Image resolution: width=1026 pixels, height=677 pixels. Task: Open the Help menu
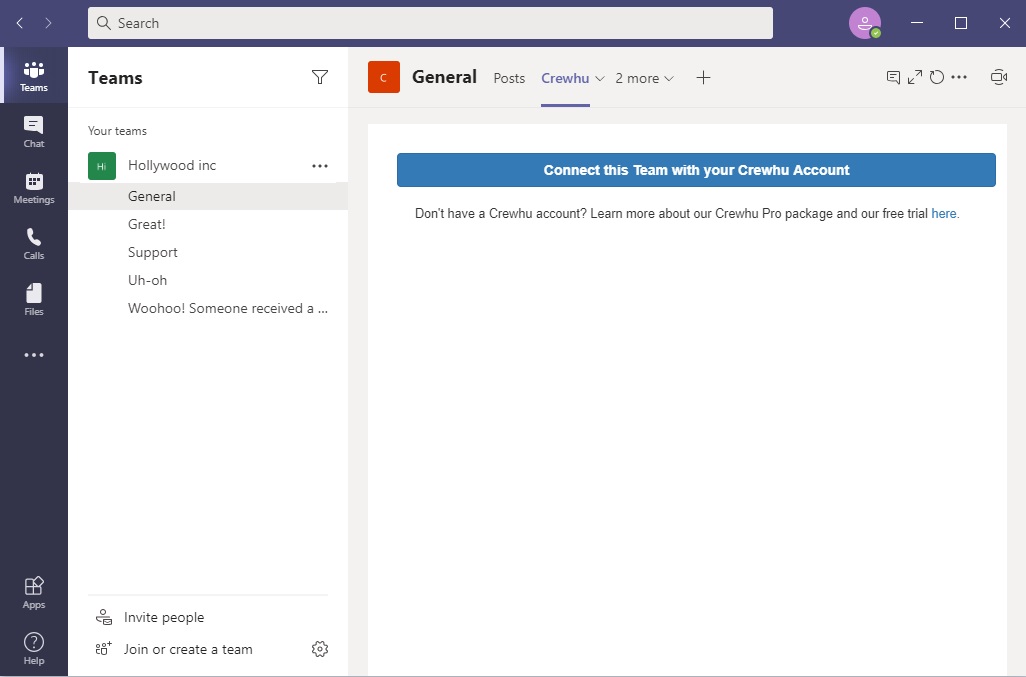click(33, 648)
